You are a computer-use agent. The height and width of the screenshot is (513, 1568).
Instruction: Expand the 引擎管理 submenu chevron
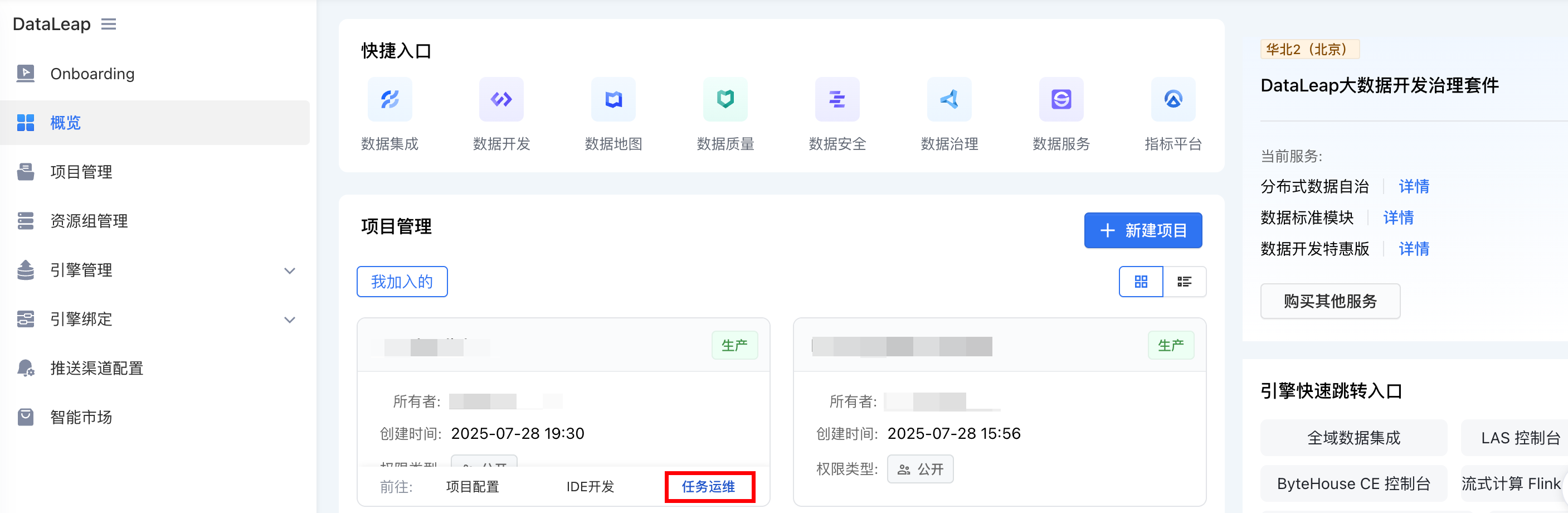click(290, 270)
